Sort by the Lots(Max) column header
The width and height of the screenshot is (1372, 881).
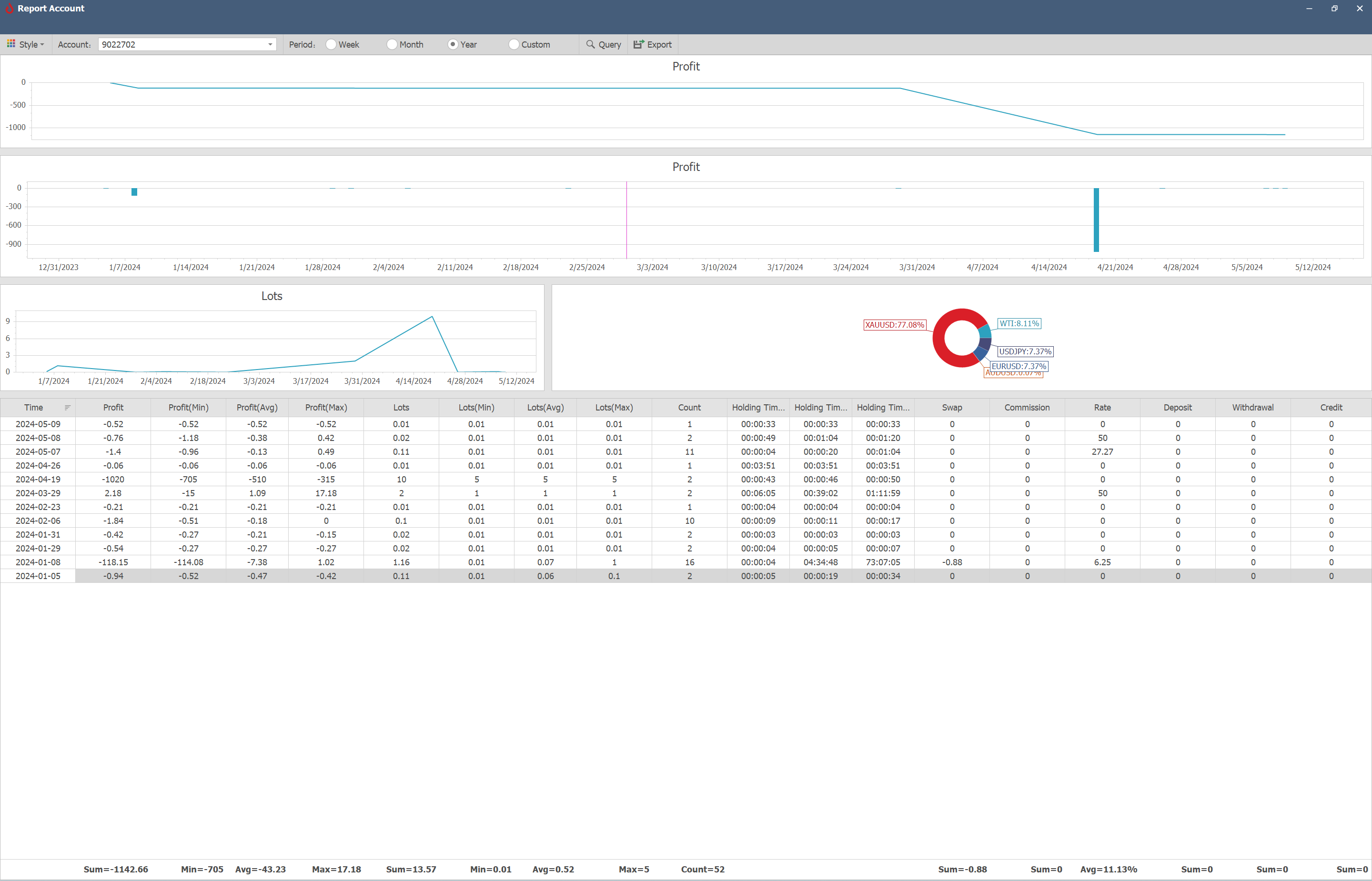[614, 407]
